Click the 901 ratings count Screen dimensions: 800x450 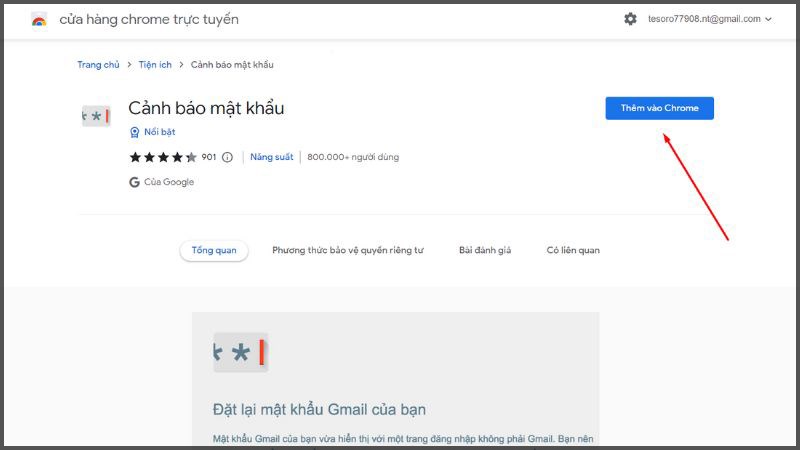coord(209,157)
